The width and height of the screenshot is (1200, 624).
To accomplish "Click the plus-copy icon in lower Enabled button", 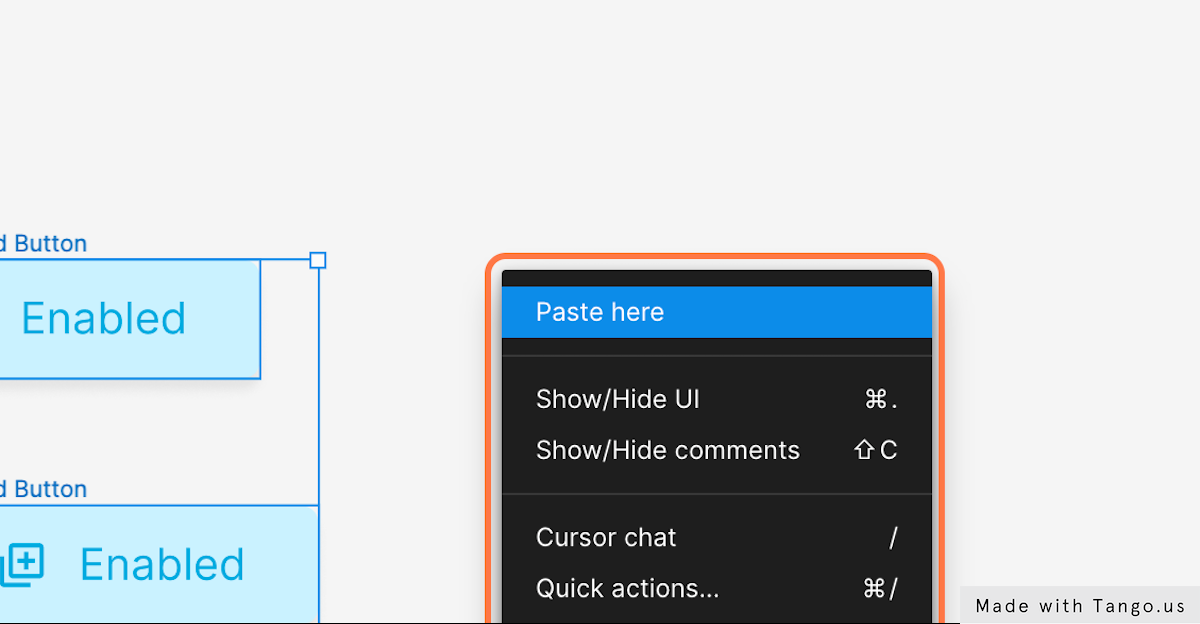I will pyautogui.click(x=21, y=565).
